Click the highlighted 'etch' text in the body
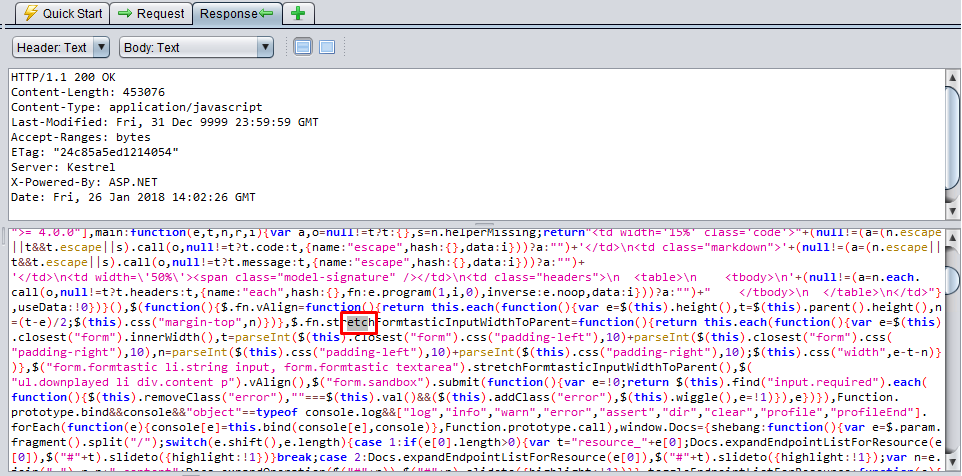Viewport: 962px width, 476px height. (x=358, y=322)
